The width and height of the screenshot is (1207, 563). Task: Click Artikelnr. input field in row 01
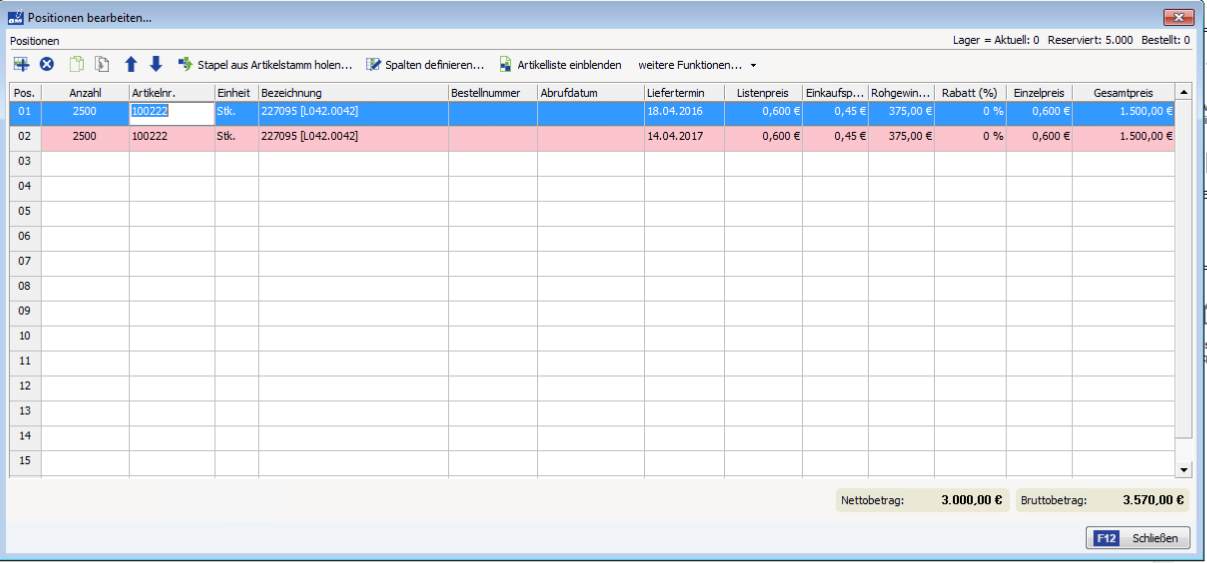172,113
